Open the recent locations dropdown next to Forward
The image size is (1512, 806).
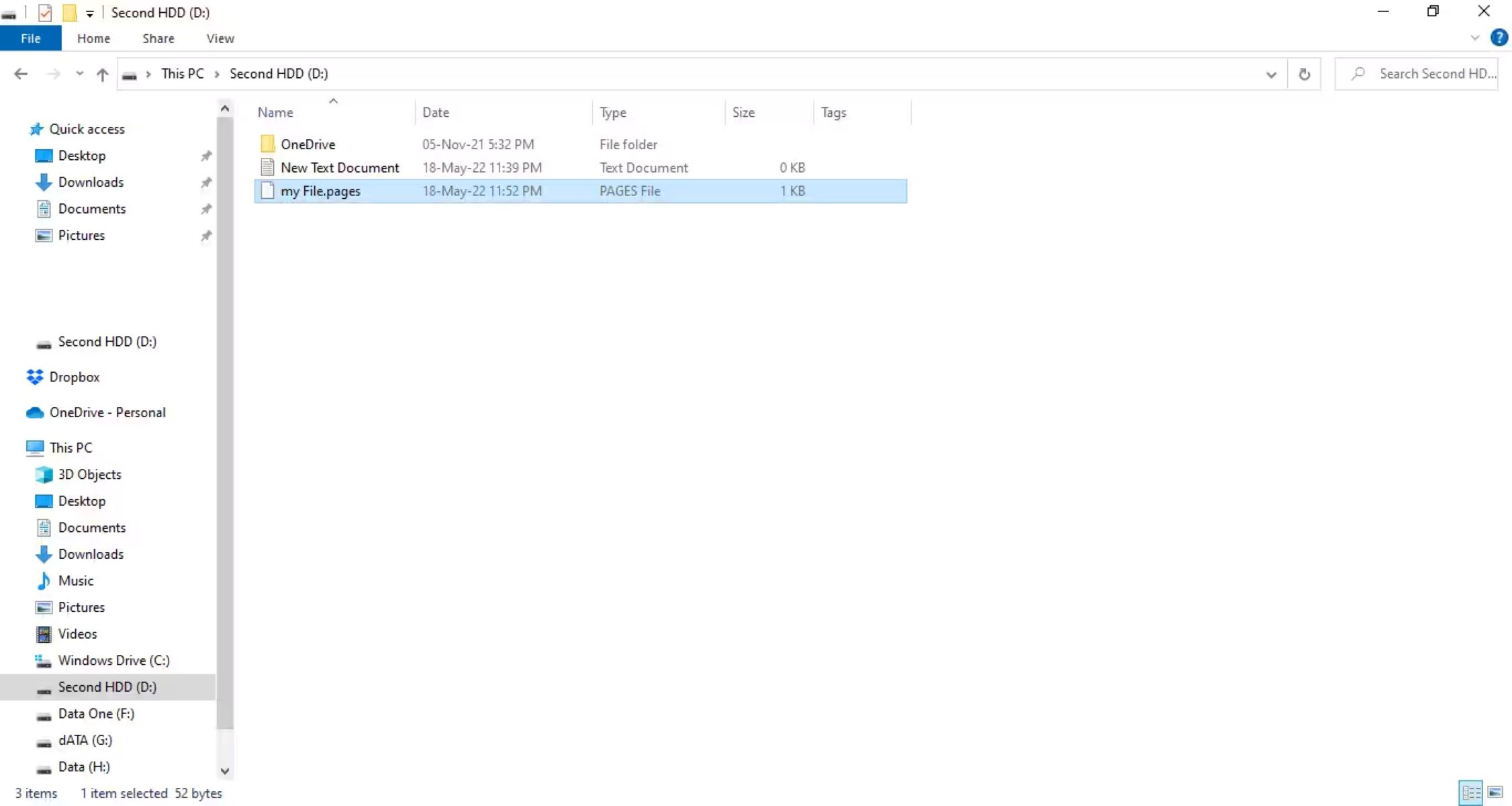click(79, 74)
